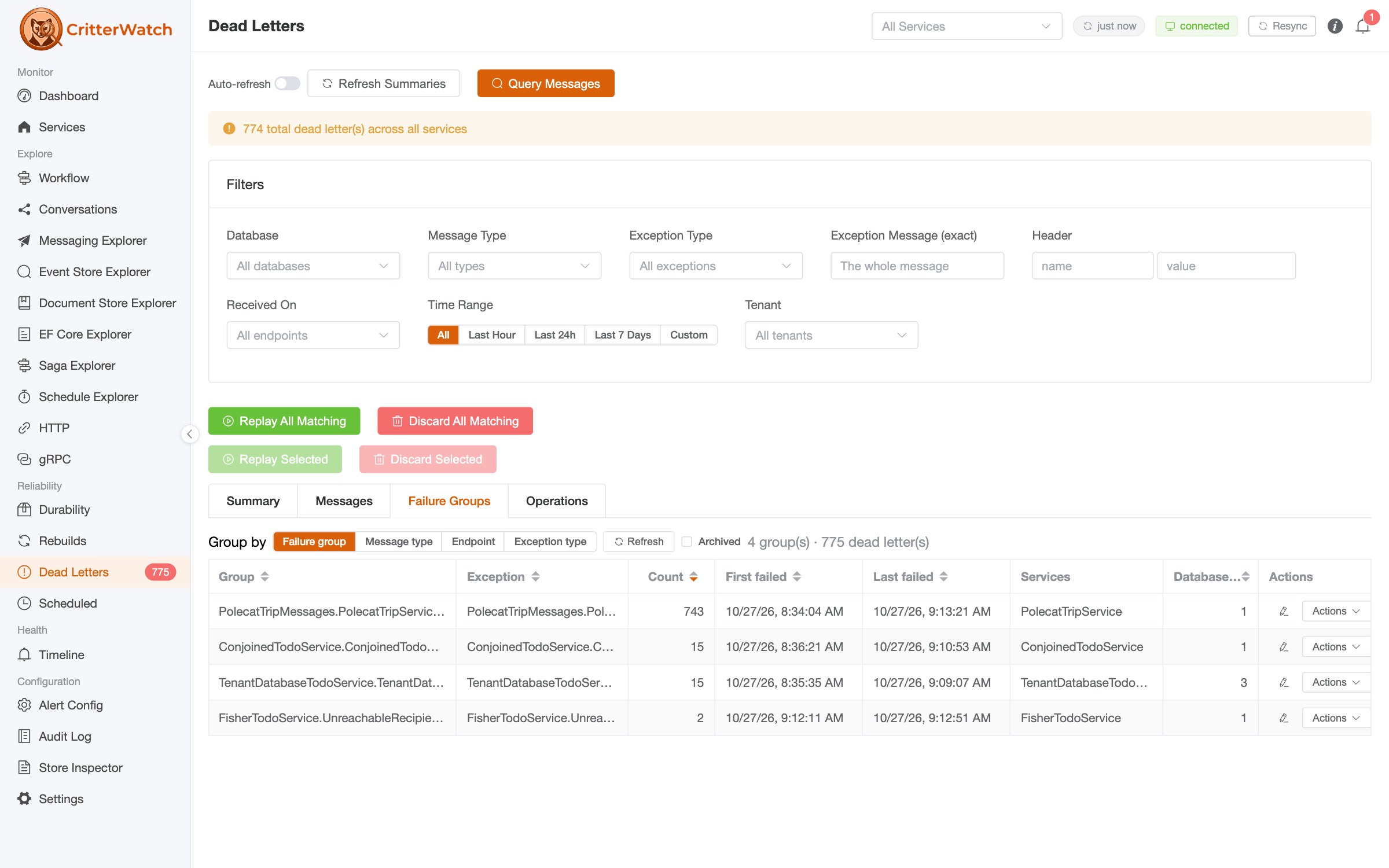
Task: Open the All tenants dropdown
Action: (x=831, y=335)
